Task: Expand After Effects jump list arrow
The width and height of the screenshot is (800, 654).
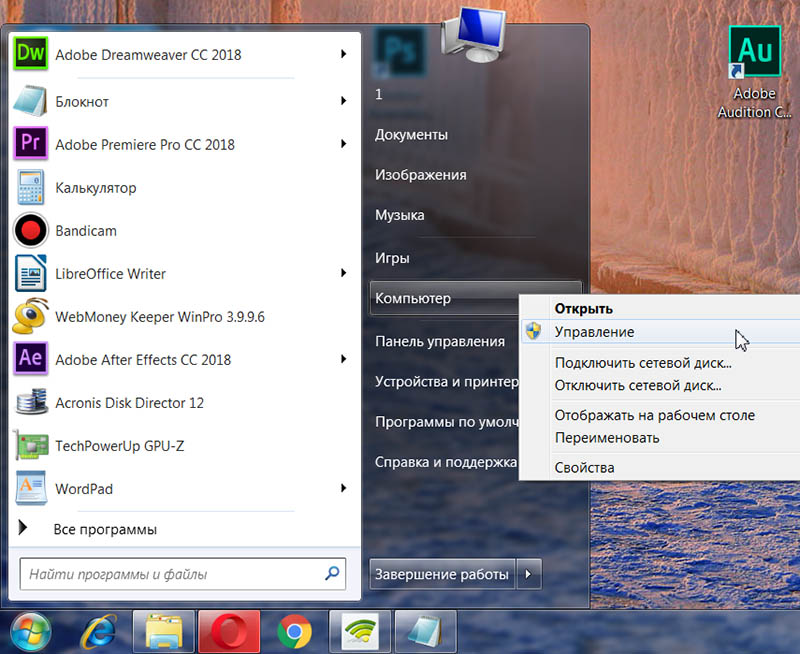Action: click(343, 359)
